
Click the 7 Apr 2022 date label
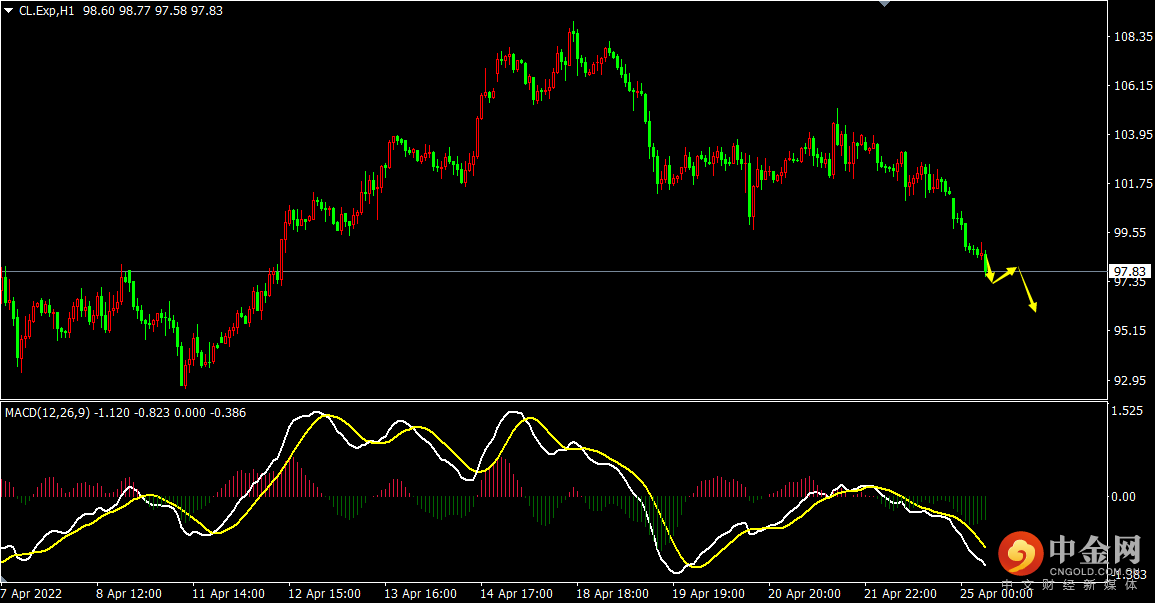coord(31,593)
